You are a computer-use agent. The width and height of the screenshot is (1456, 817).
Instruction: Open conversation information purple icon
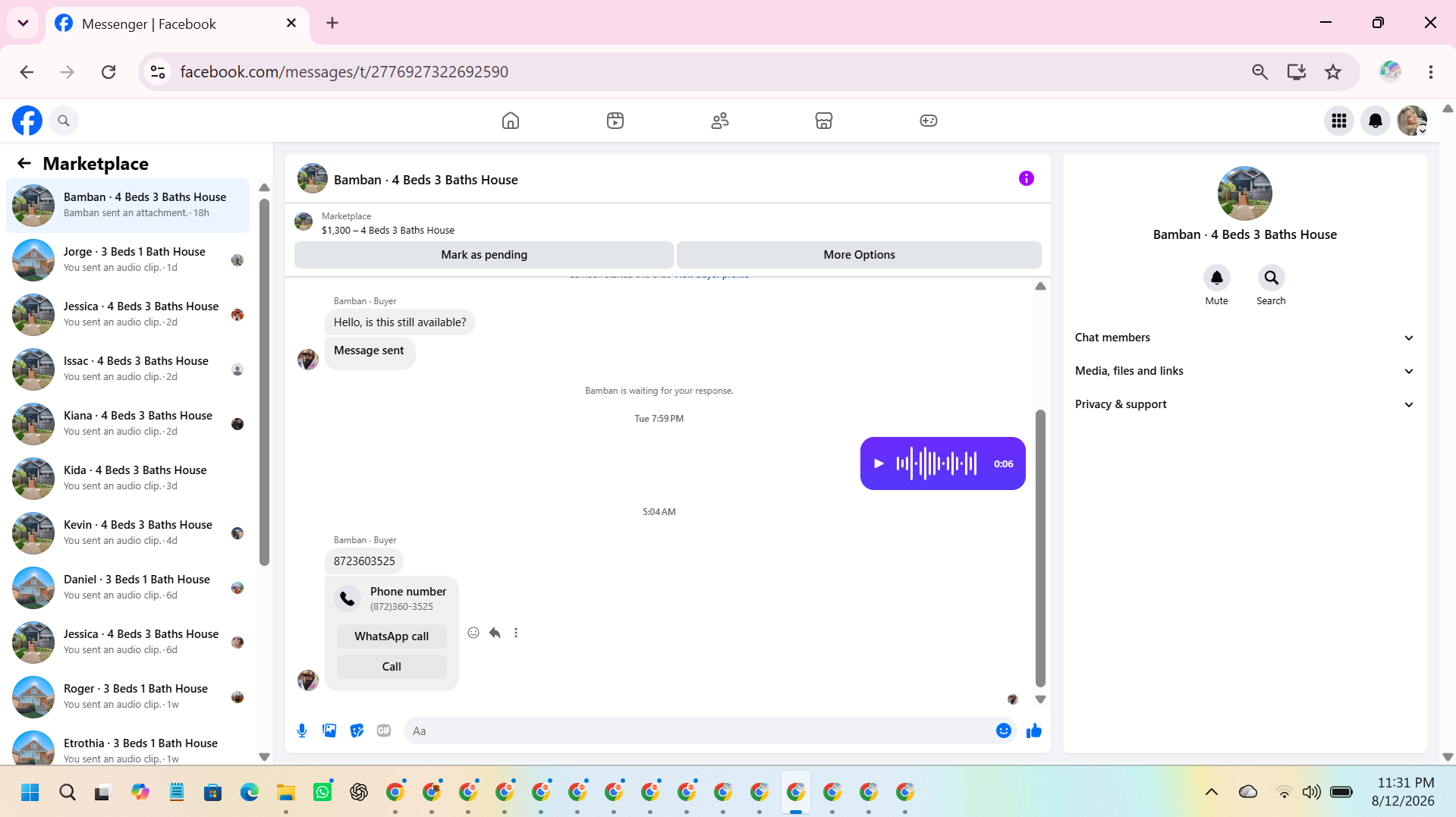point(1027,178)
